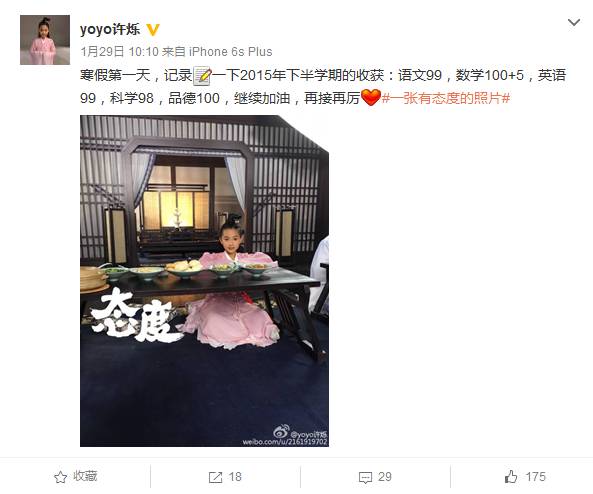The height and width of the screenshot is (494, 593).
Task: Open the post options chevron dropdown
Action: 574,23
